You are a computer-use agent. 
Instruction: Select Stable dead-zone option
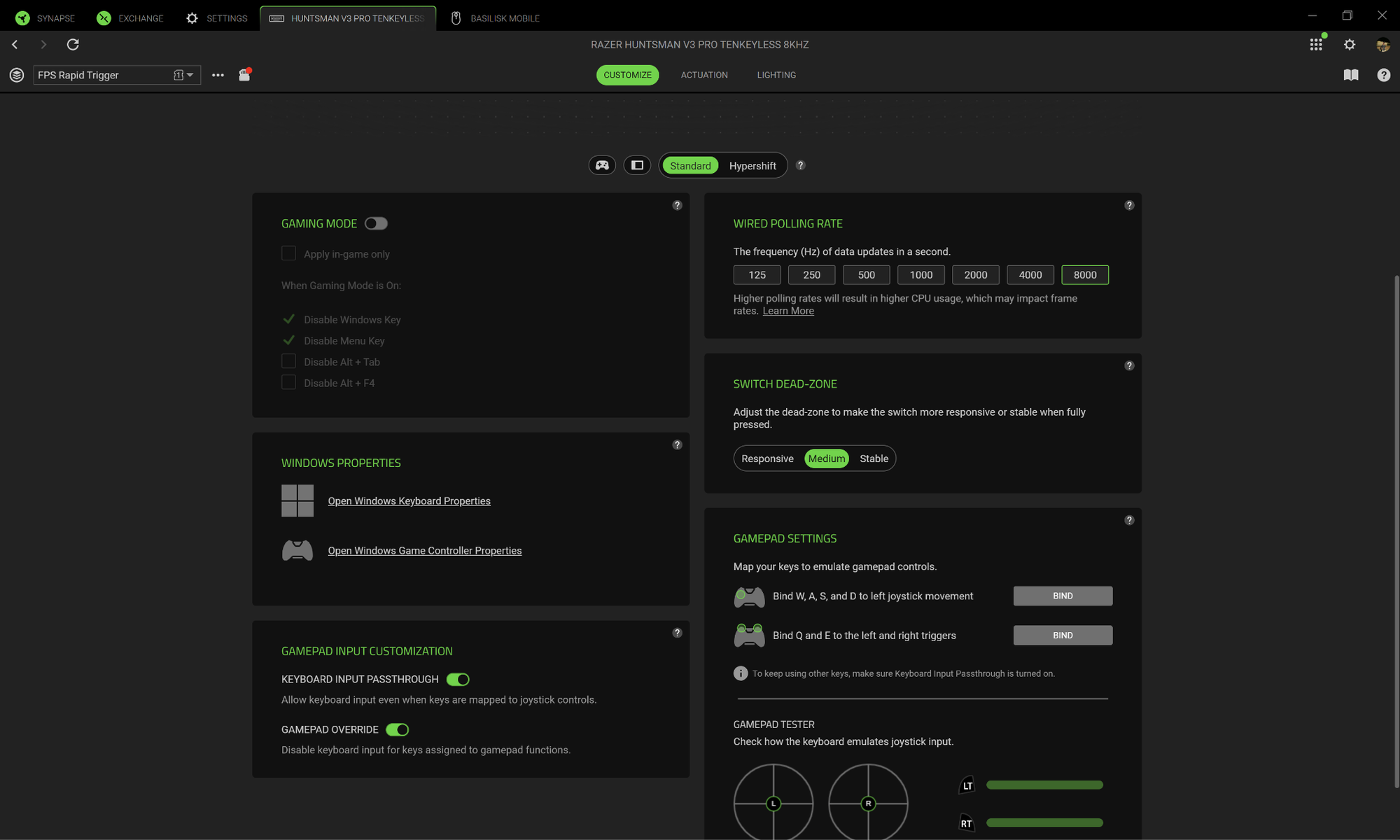(874, 458)
